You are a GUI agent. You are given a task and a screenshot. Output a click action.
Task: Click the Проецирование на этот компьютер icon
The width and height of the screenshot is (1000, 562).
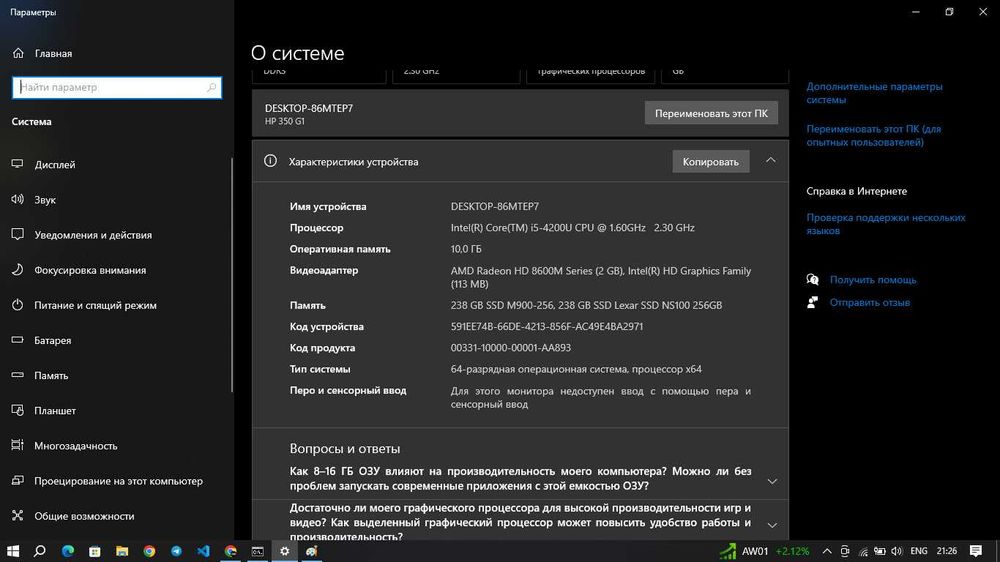[x=17, y=480]
